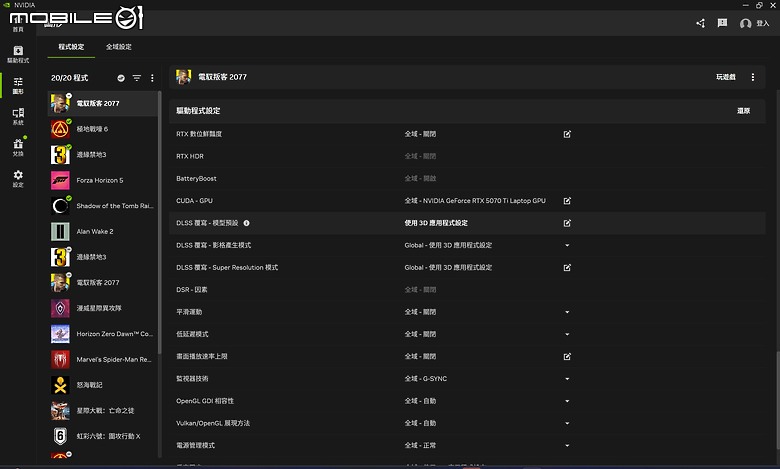Expand Vulkan/OpenGL 展現方法 dropdown
Screen dimensions: 780x469
[567, 423]
